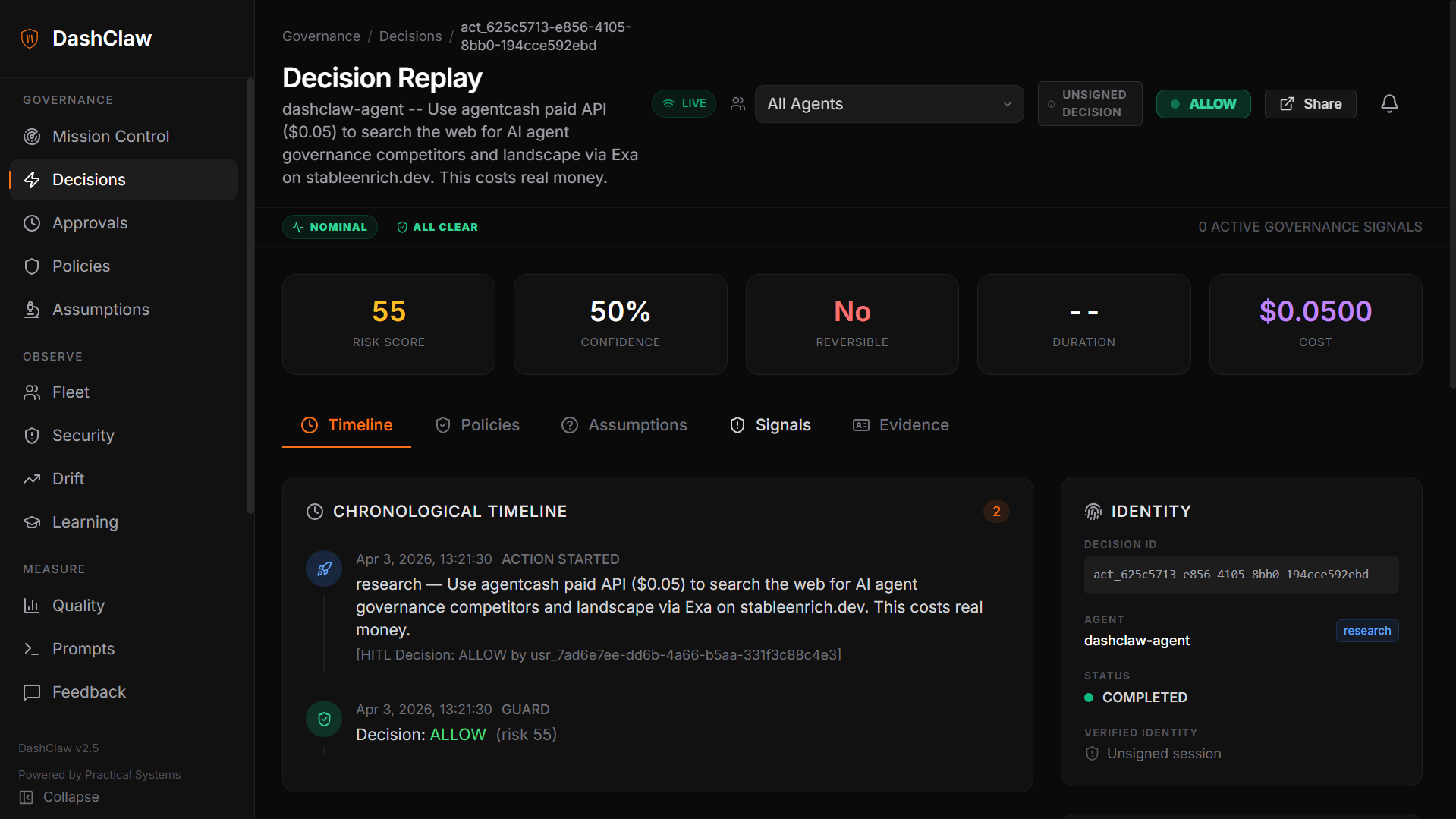Image resolution: width=1456 pixels, height=819 pixels.
Task: Click the NOMINAL status badge
Action: click(330, 227)
